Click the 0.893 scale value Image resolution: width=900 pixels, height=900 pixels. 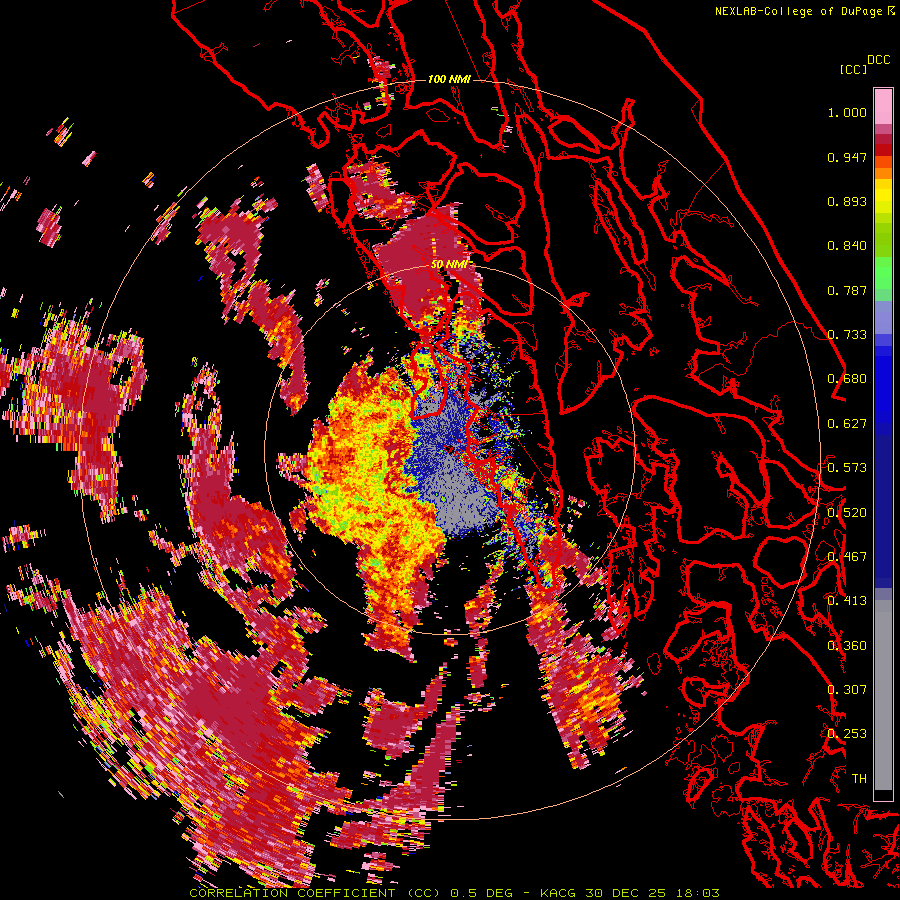[x=847, y=201]
